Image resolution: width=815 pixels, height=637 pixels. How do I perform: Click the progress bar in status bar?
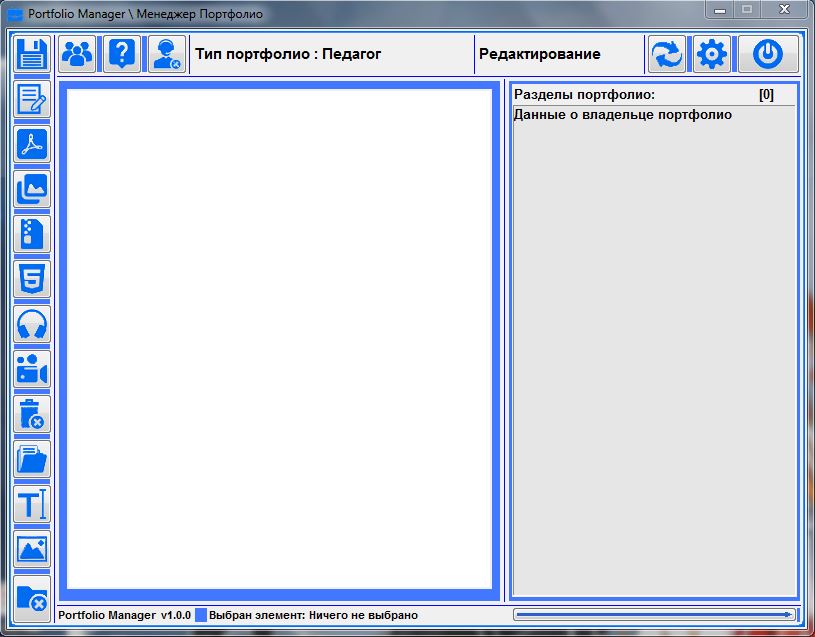point(654,615)
